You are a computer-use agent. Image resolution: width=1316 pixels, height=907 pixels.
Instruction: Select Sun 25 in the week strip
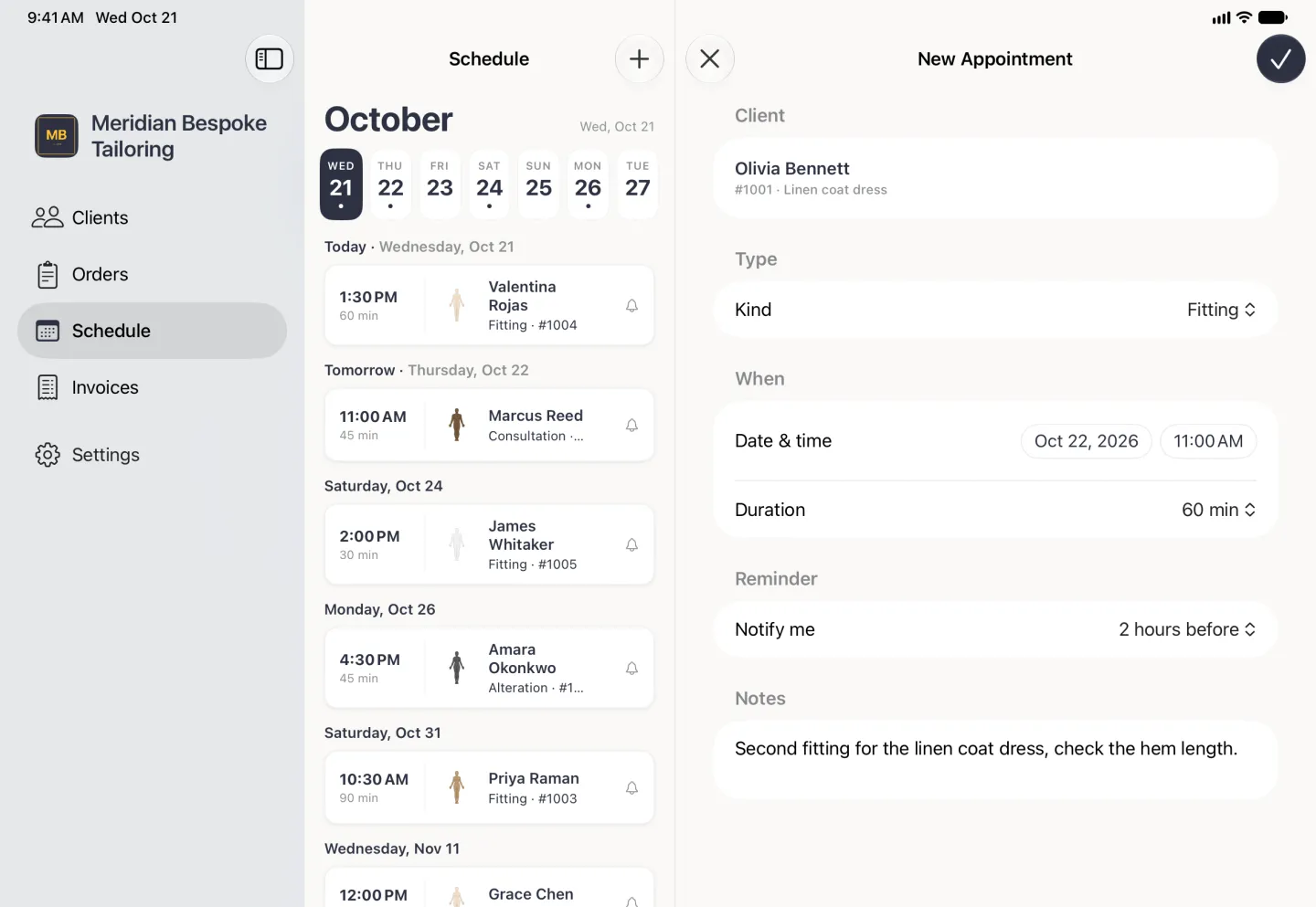click(538, 185)
